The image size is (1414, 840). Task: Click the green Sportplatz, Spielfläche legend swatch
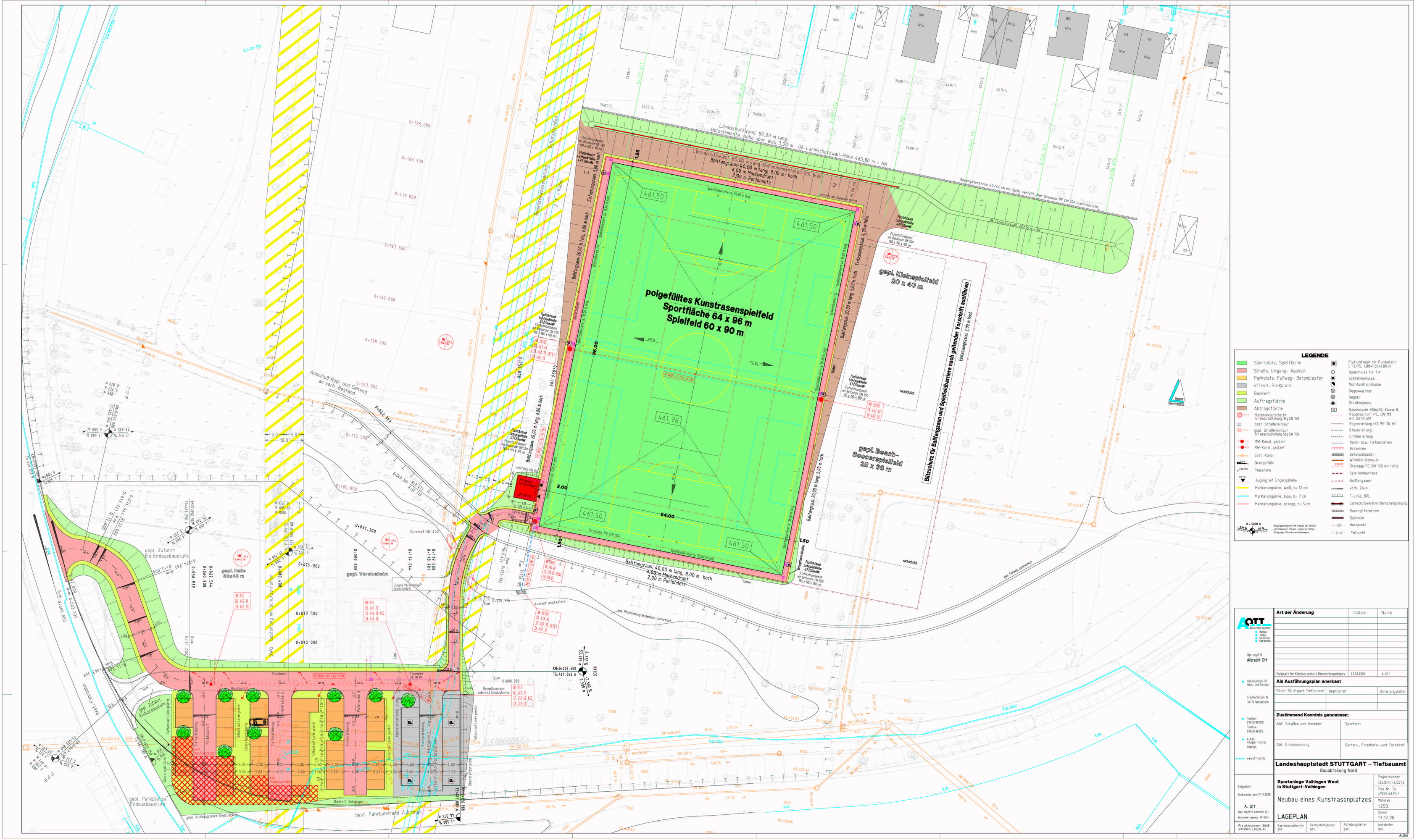(1242, 363)
